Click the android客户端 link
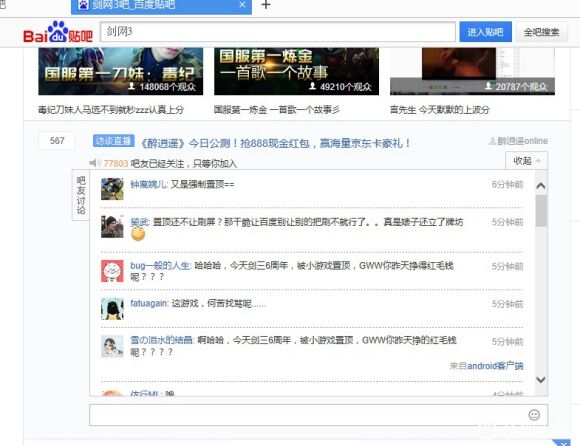Image resolution: width=580 pixels, height=446 pixels. click(x=495, y=366)
